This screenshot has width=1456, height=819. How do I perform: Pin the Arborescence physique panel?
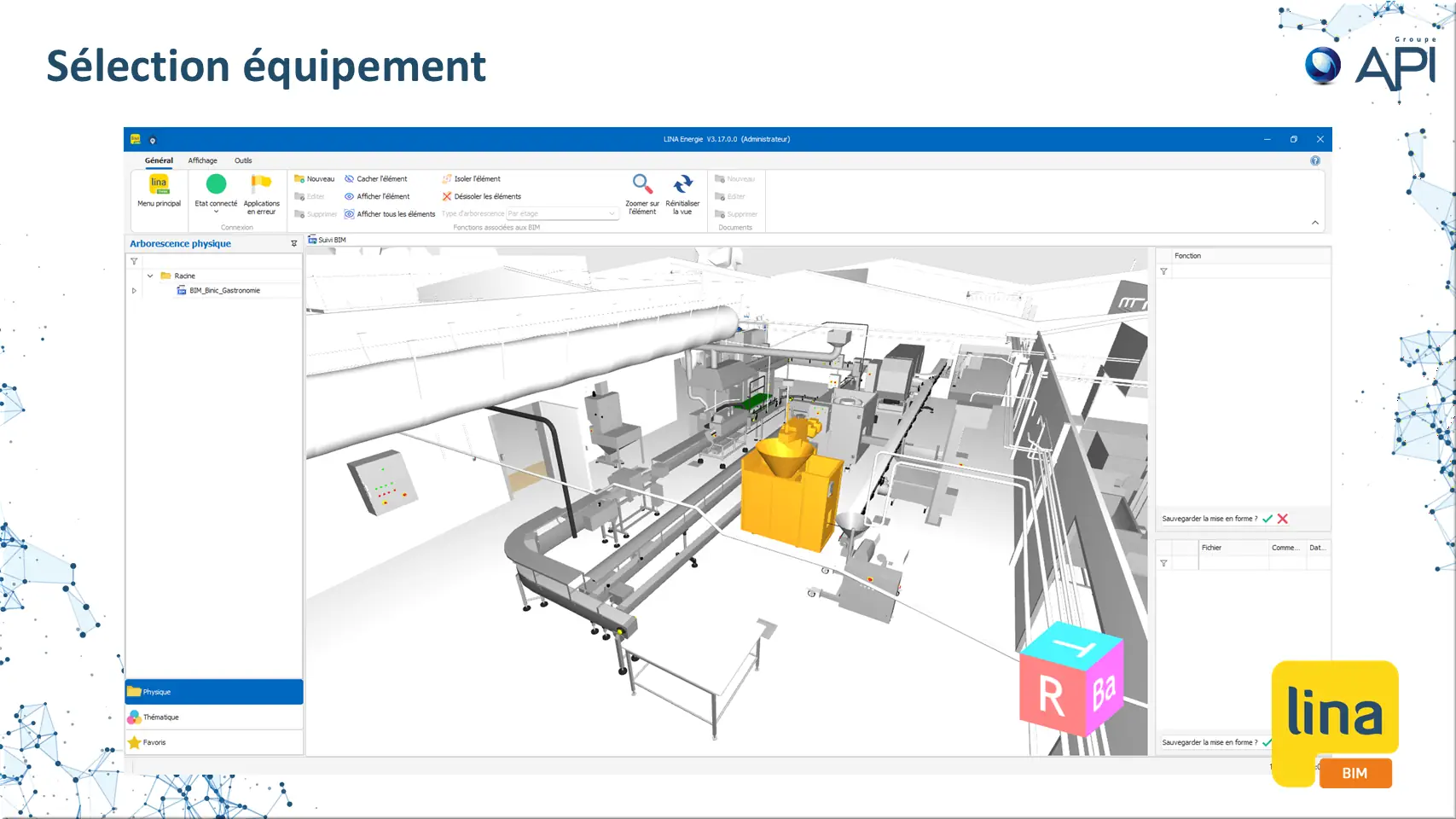(294, 244)
